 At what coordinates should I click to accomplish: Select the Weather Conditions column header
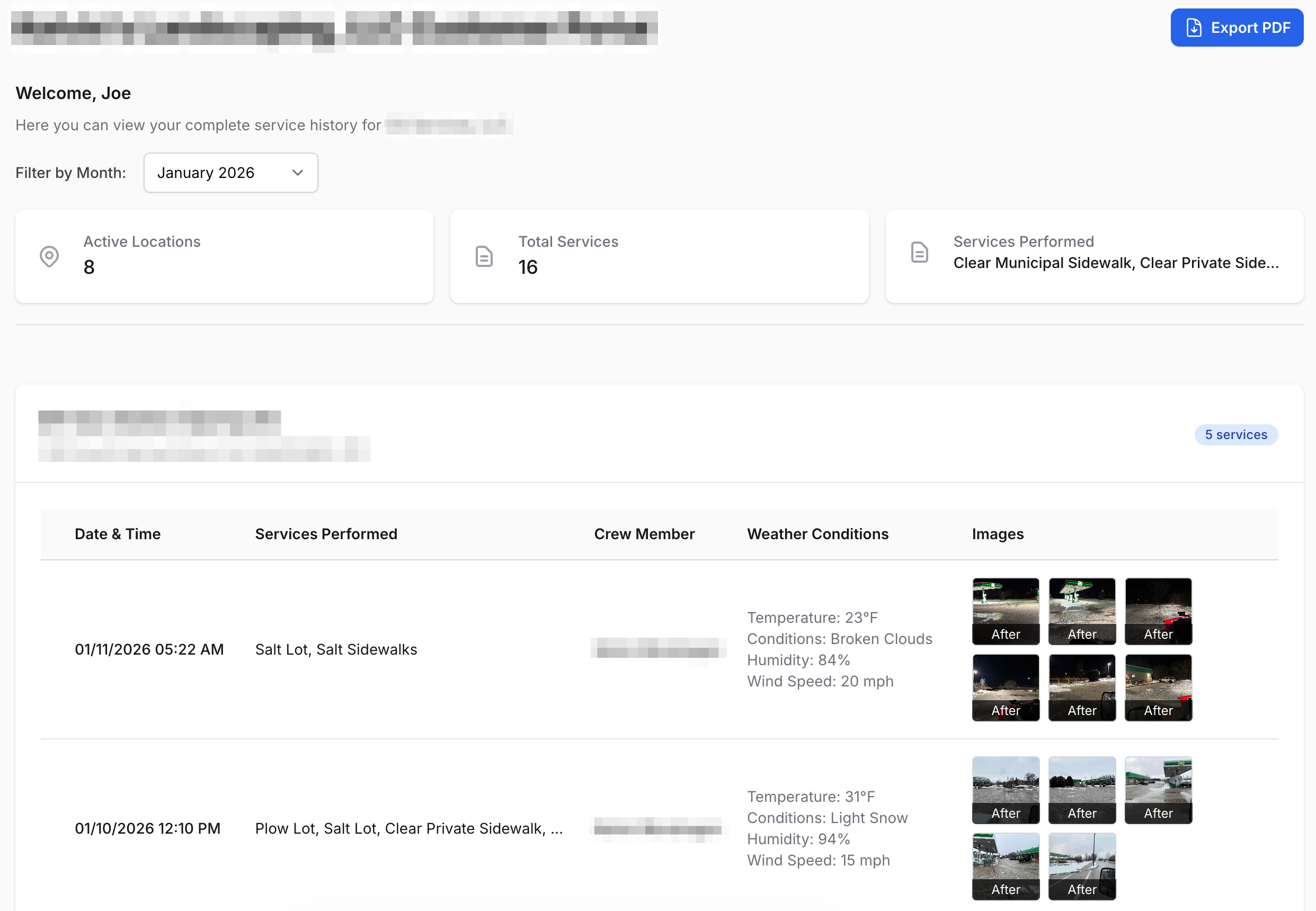(x=817, y=534)
